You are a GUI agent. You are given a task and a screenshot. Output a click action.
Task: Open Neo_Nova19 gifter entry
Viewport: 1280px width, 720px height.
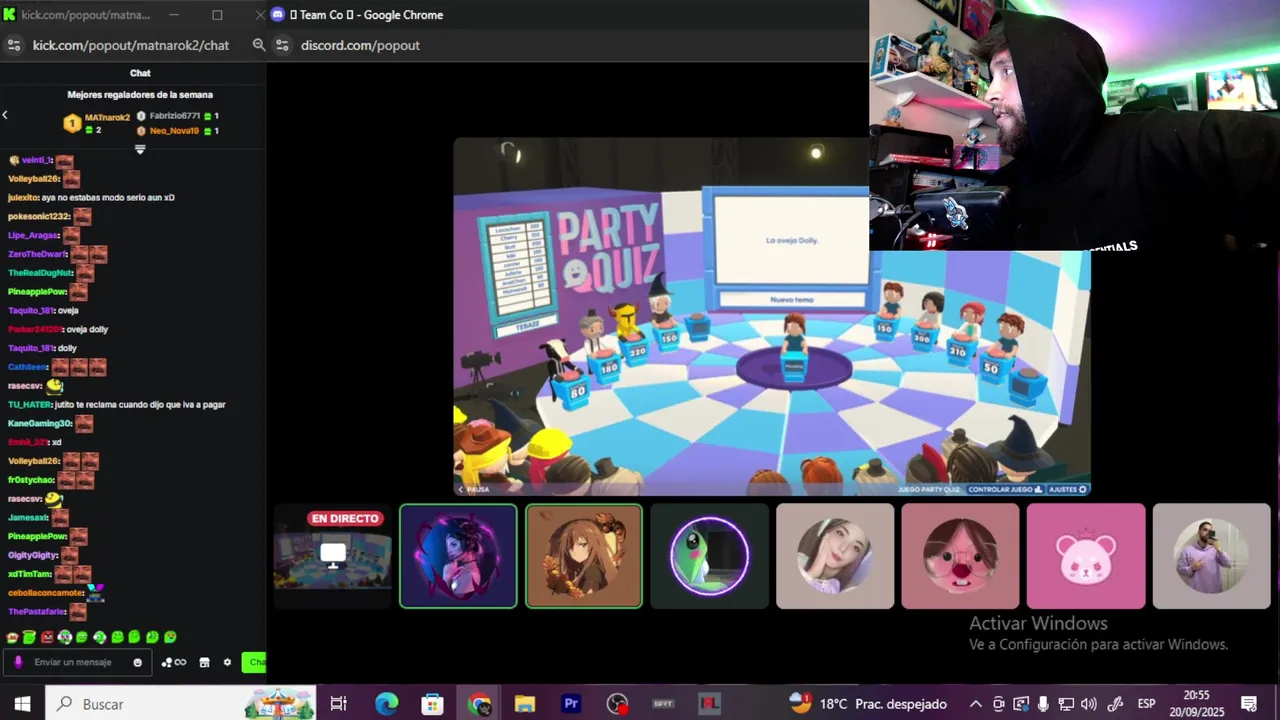[177, 131]
